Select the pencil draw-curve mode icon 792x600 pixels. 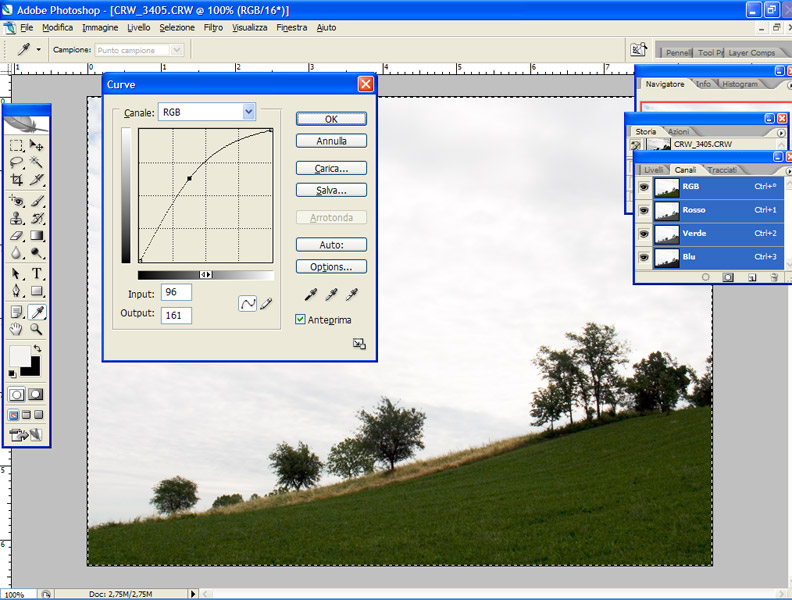coord(266,304)
